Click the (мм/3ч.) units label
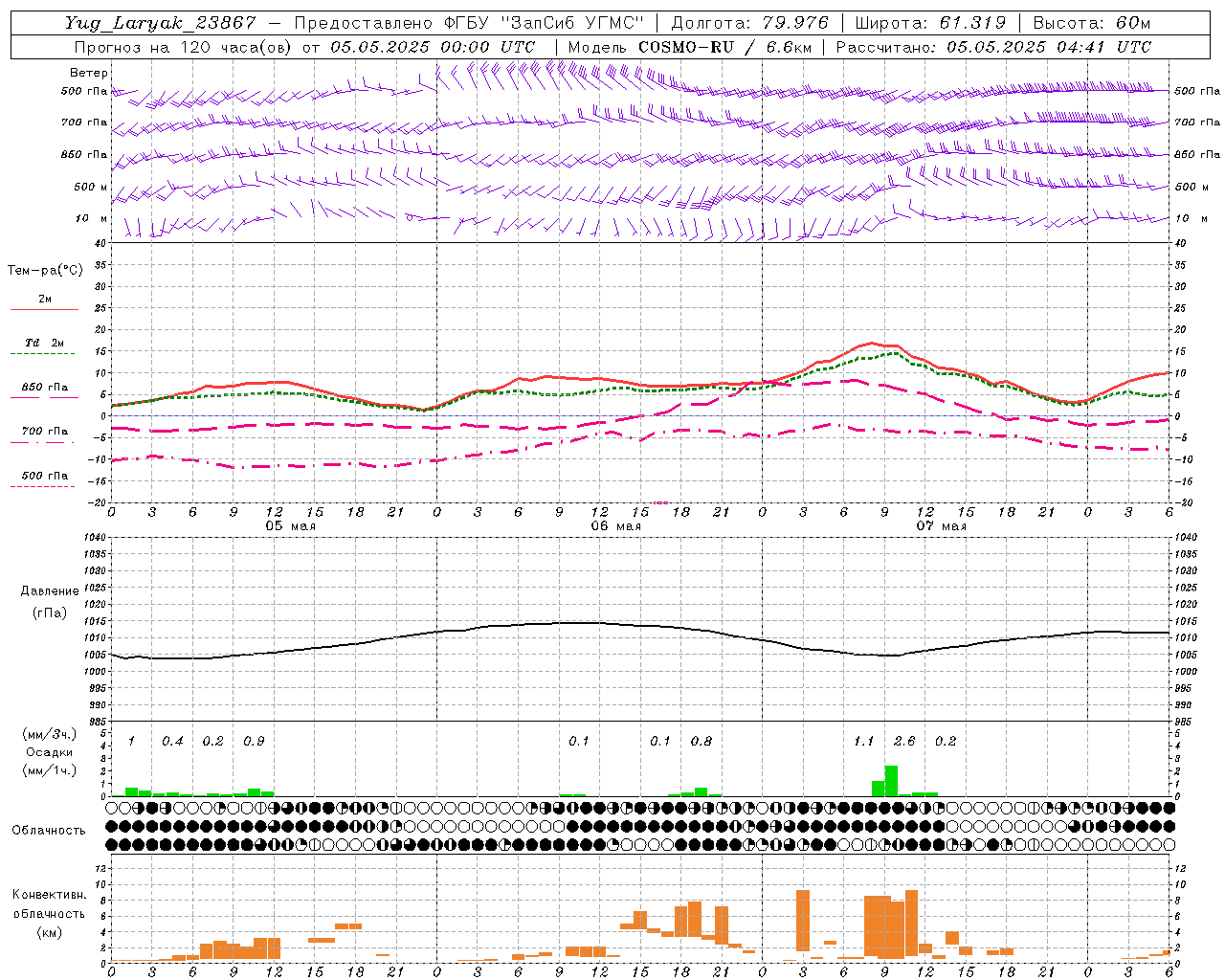The height and width of the screenshot is (980, 1225). (x=49, y=734)
